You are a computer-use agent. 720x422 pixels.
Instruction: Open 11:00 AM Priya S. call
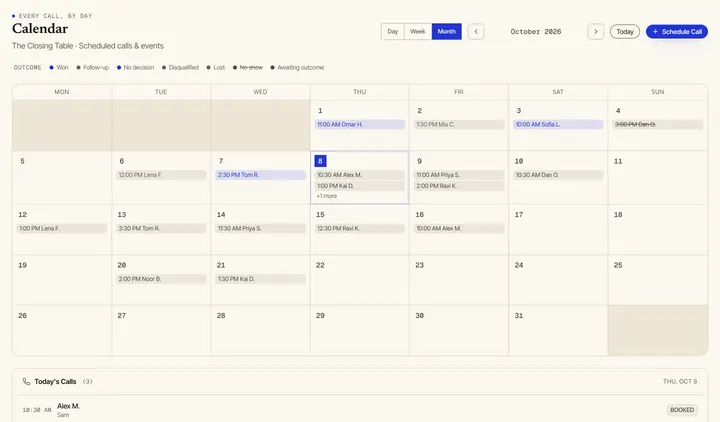459,175
